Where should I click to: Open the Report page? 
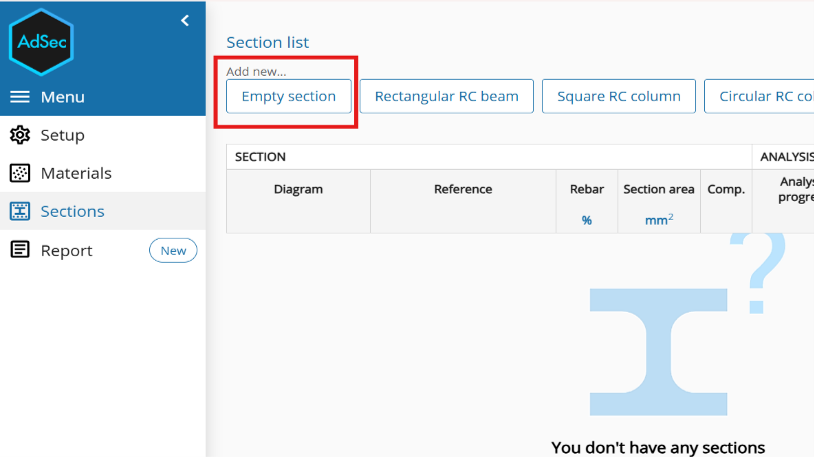coord(66,250)
